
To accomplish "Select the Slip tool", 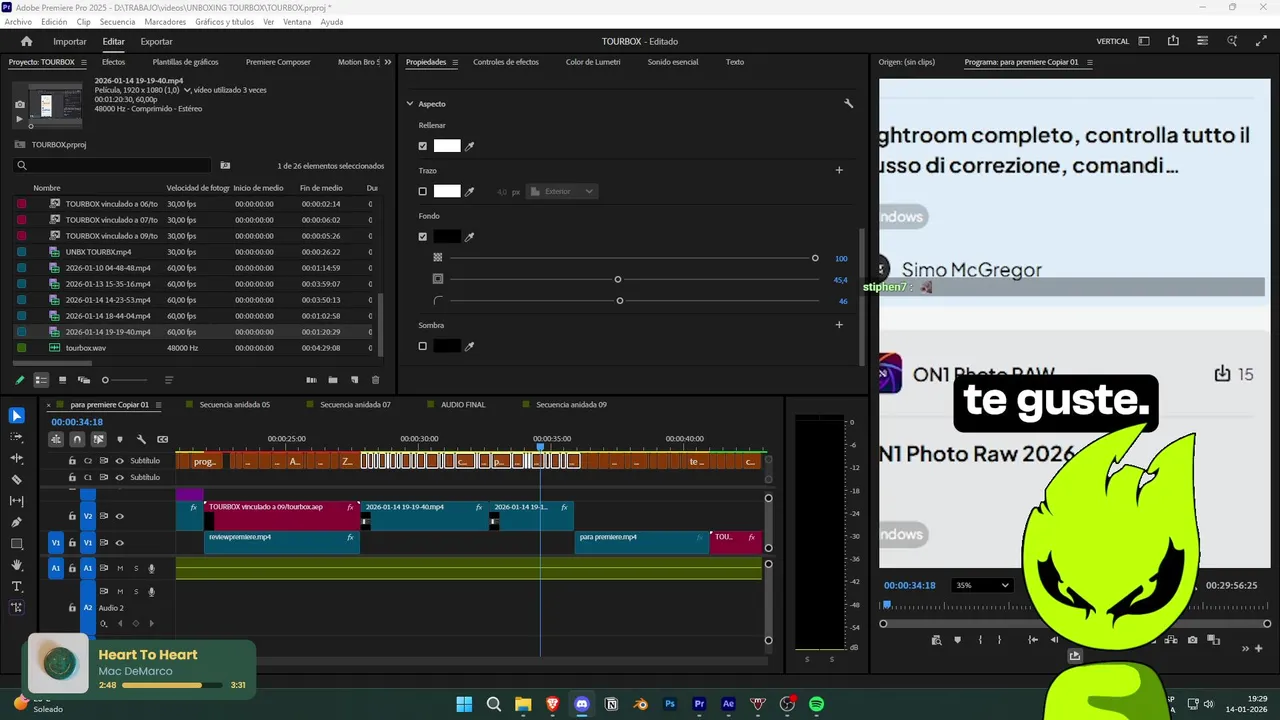I will (x=16, y=501).
